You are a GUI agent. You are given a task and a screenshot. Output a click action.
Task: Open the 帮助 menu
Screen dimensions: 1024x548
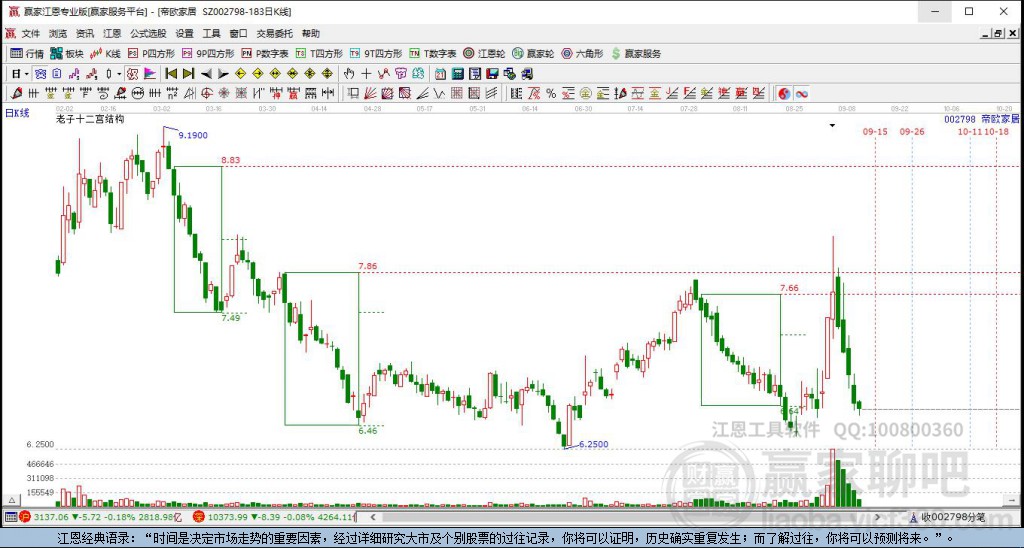pos(311,33)
